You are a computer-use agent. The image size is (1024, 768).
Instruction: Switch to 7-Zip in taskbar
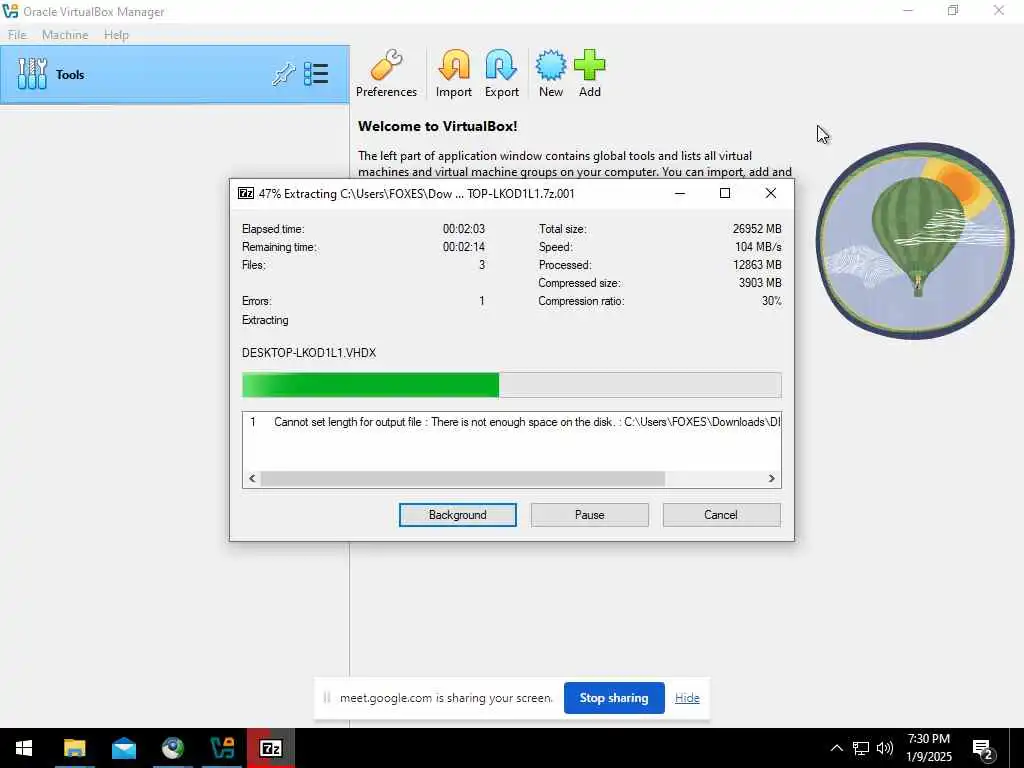271,748
